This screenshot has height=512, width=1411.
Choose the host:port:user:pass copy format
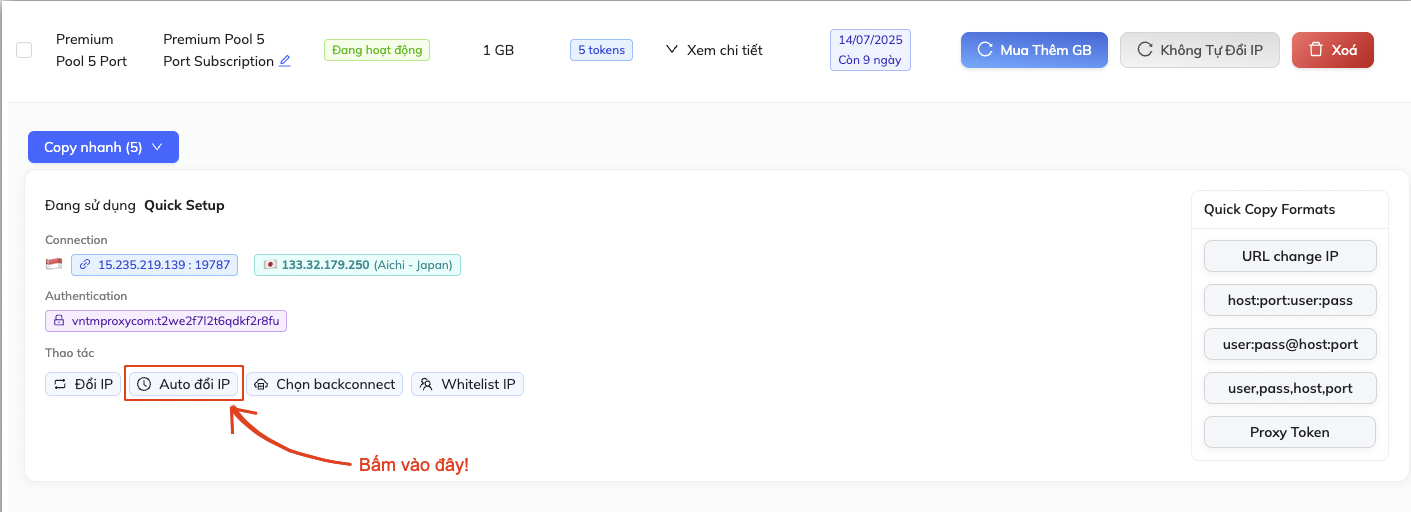tap(1290, 300)
